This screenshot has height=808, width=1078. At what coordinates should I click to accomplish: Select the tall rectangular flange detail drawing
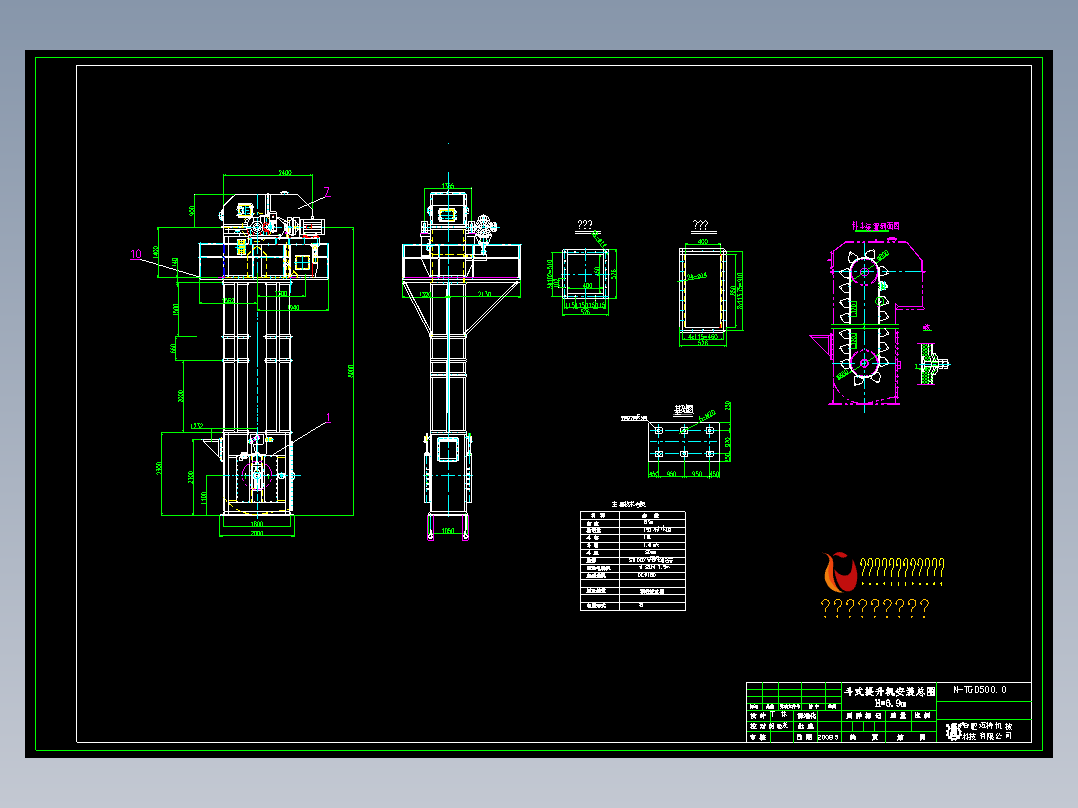point(703,290)
